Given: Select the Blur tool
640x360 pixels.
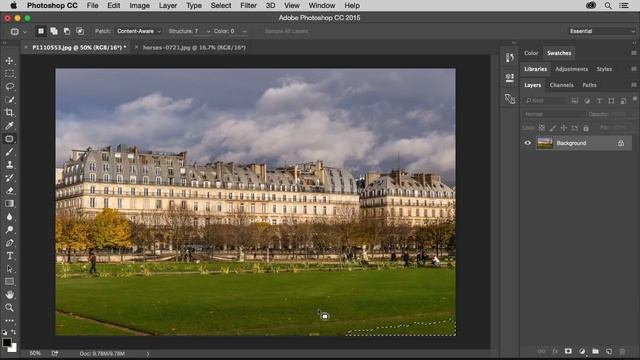Looking at the screenshot, I should (9, 217).
